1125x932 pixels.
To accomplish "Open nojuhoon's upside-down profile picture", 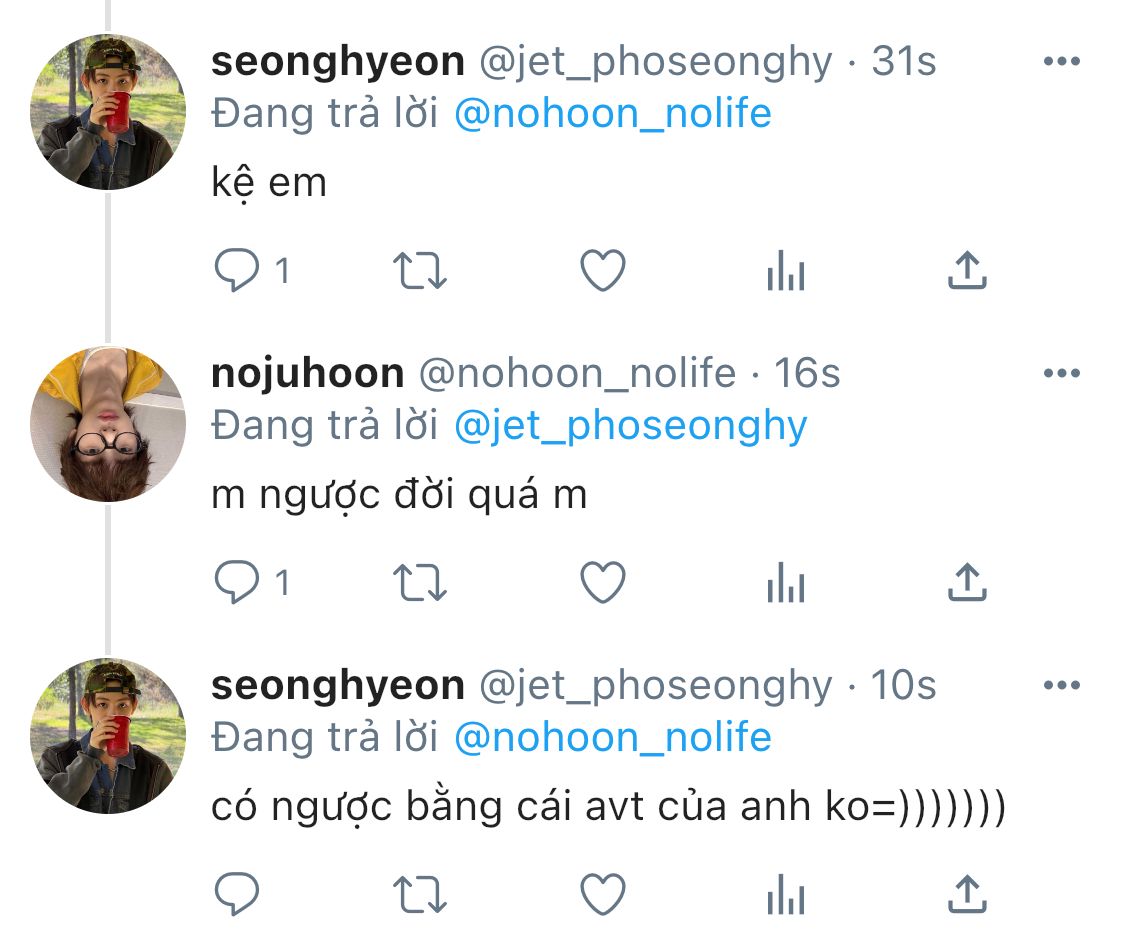I will 108,424.
